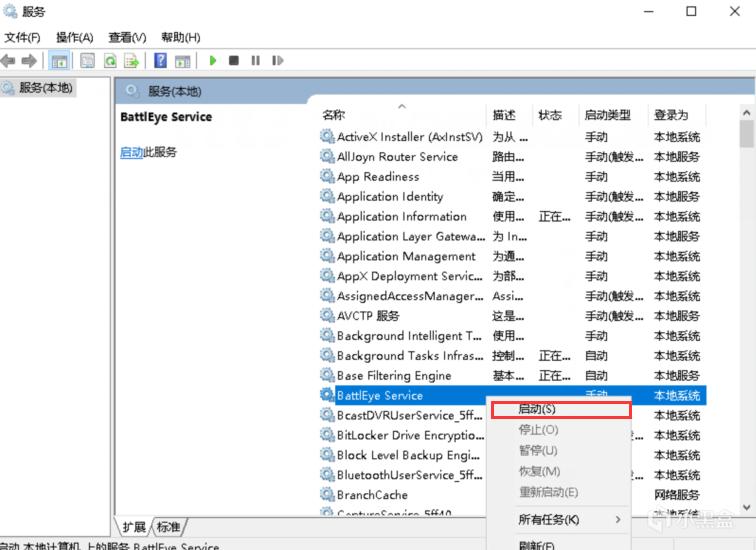Switch to the 标准 tab
Screen dimensions: 756x550
pyautogui.click(x=169, y=526)
